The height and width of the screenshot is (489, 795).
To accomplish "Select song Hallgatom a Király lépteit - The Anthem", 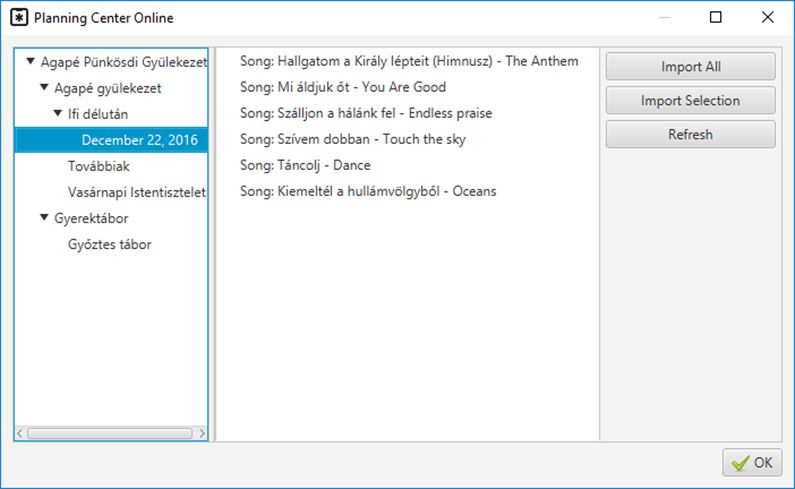I will point(409,61).
